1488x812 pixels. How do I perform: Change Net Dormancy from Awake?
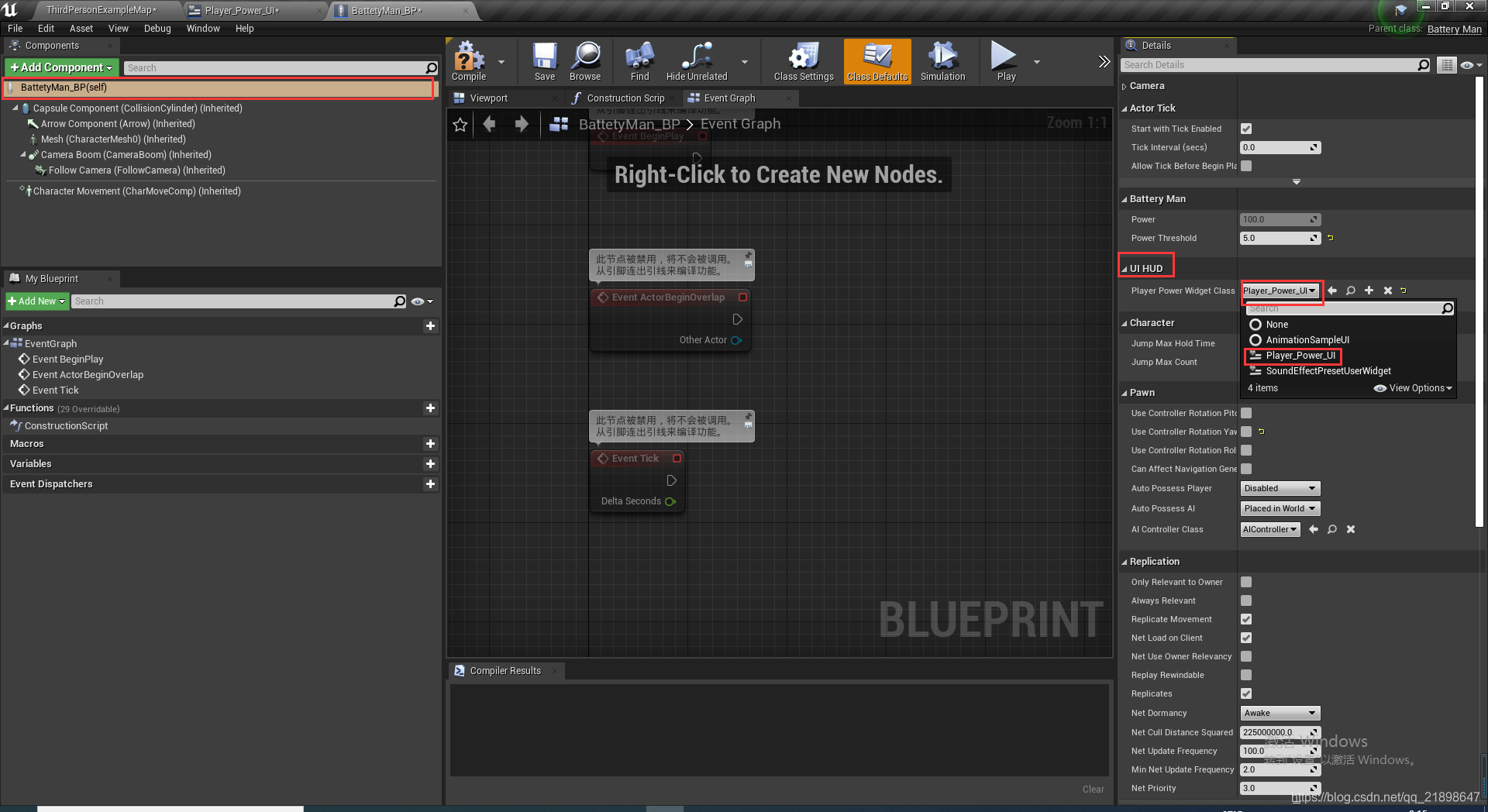[1279, 713]
